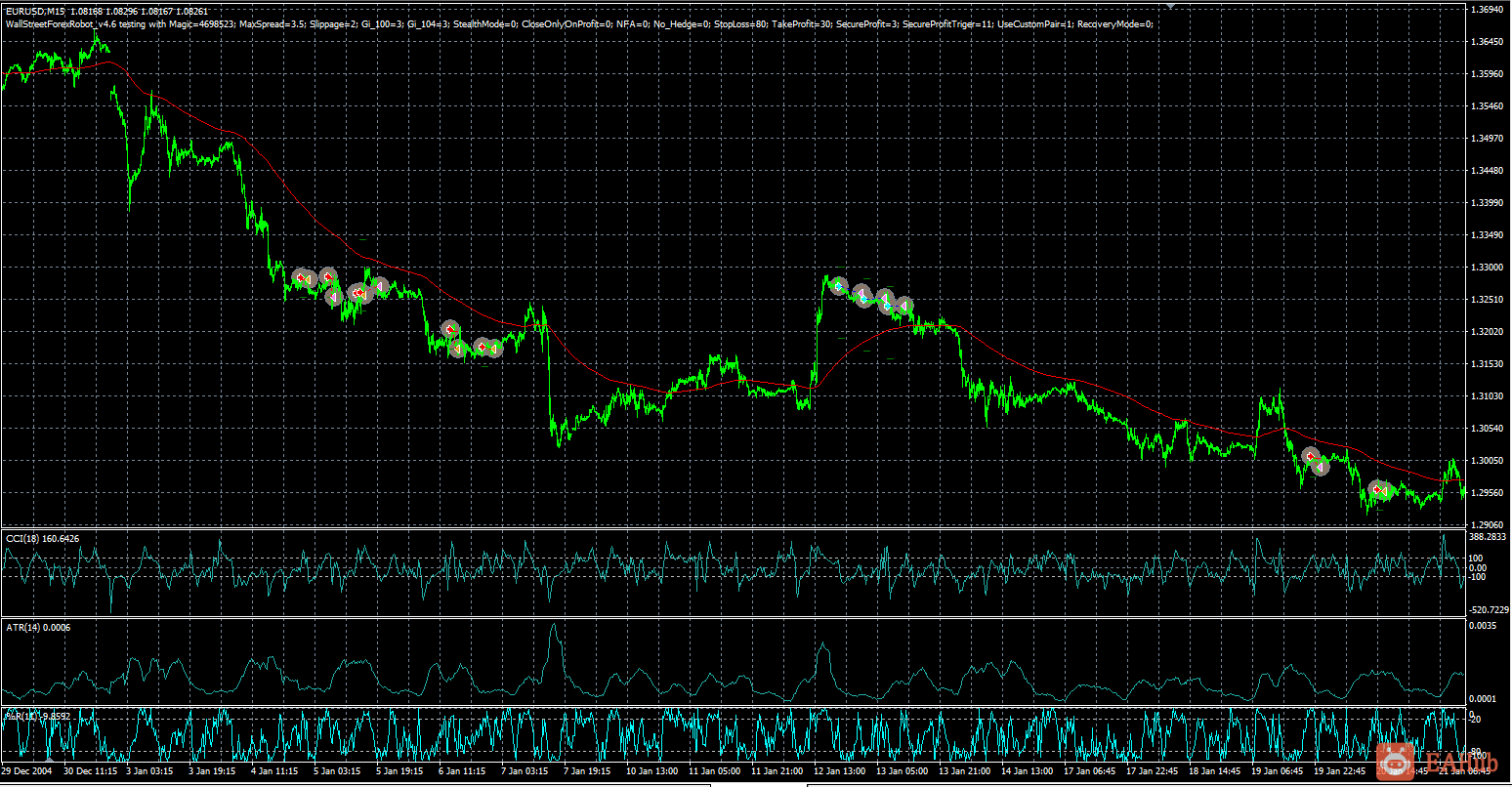Click the 1.35460 price level label
1512x787 pixels.
tap(1485, 106)
